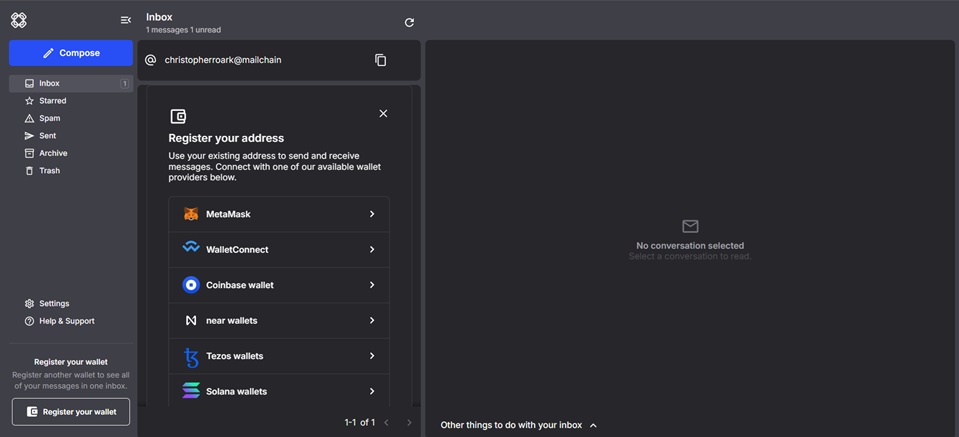The width and height of the screenshot is (959, 437).
Task: Open the Starred folder
Action: pos(52,101)
